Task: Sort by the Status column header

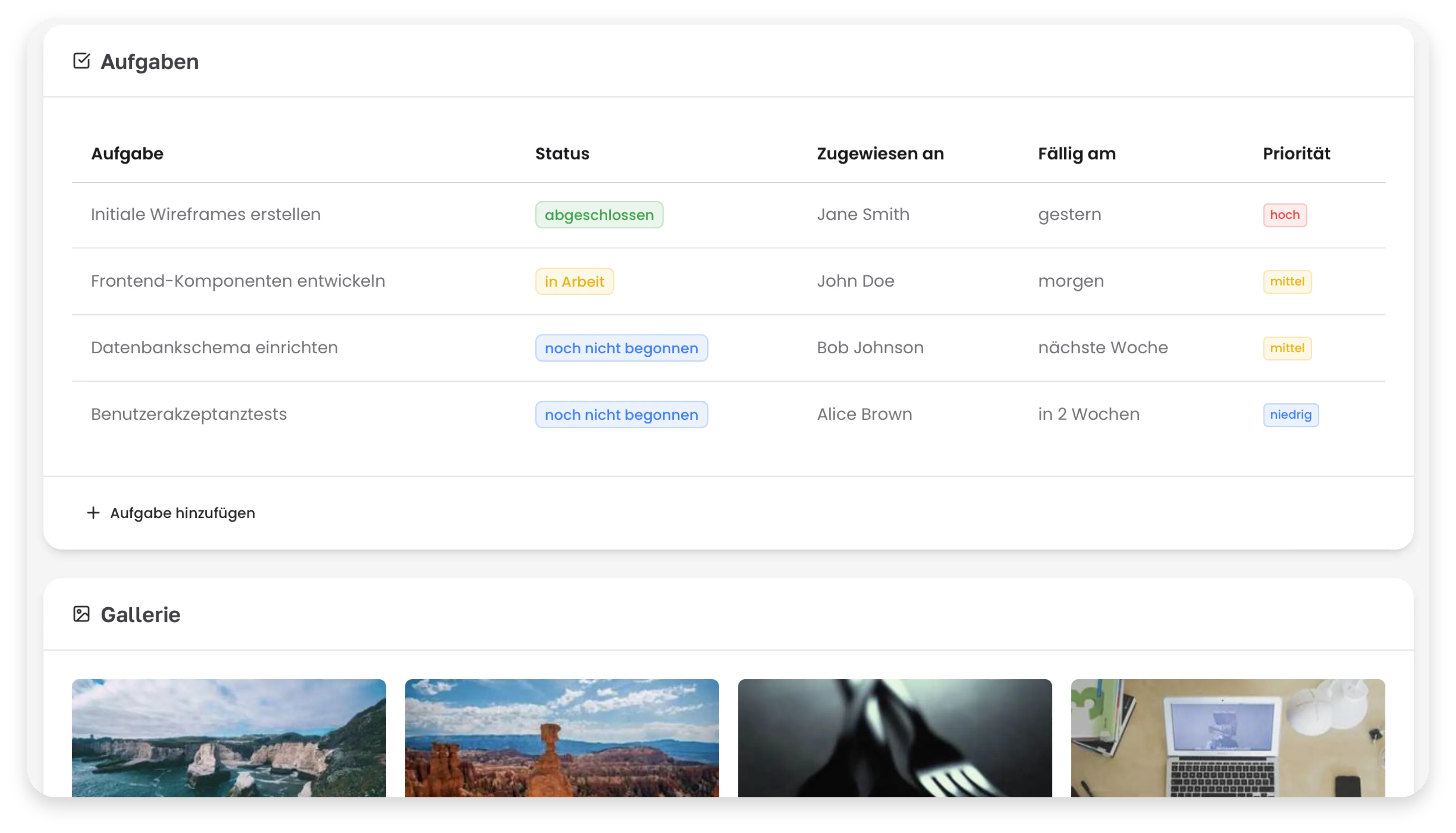Action: coord(562,154)
